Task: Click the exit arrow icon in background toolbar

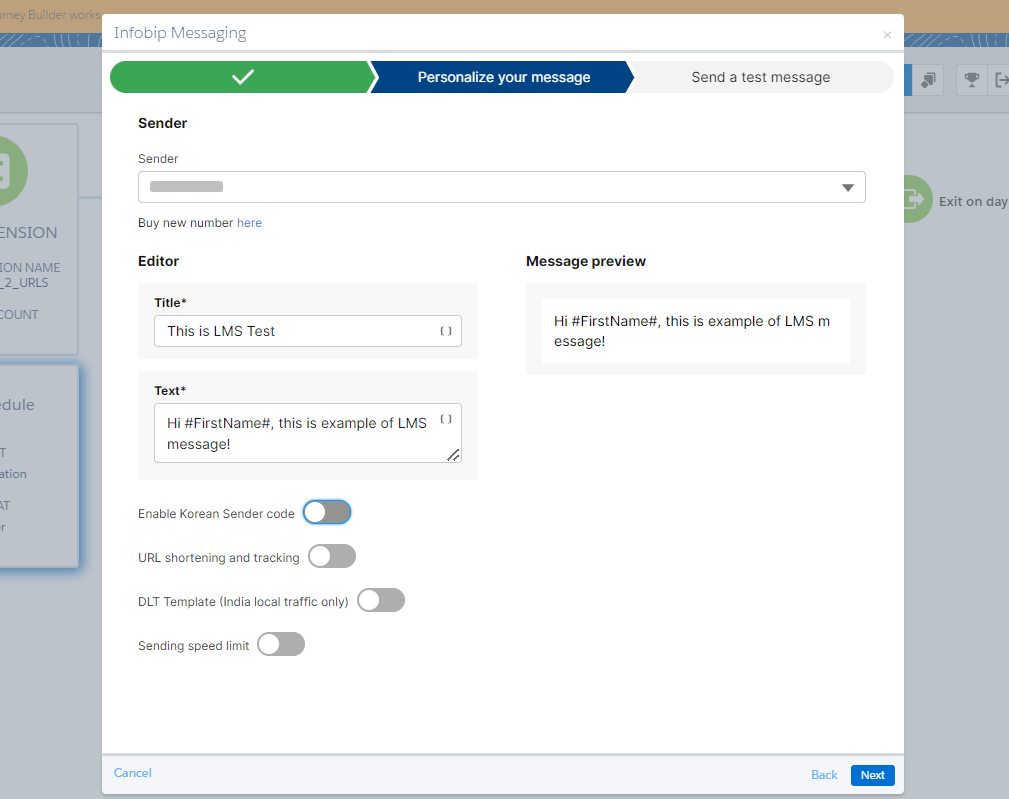Action: coord(1001,80)
